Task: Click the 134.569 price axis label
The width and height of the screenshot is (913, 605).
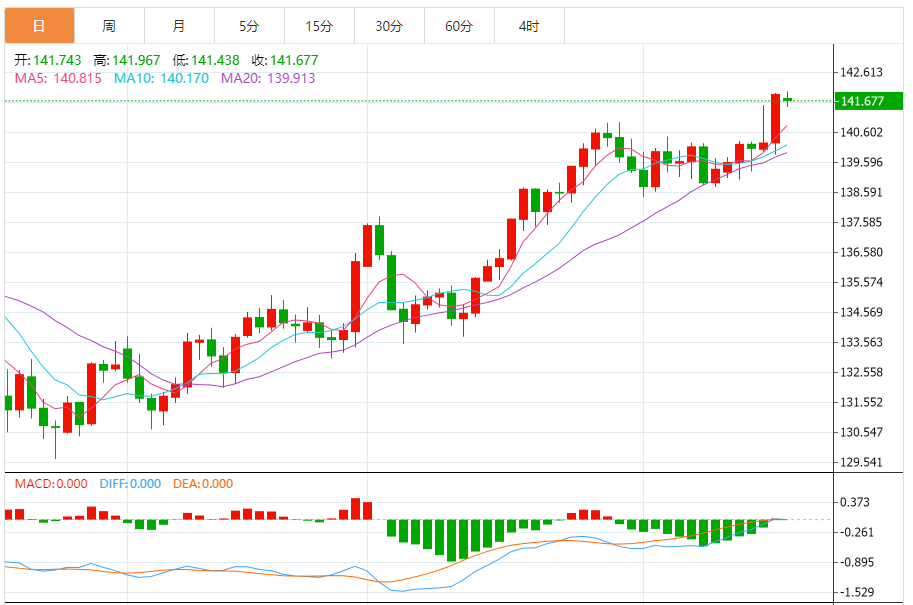Action: coord(861,312)
